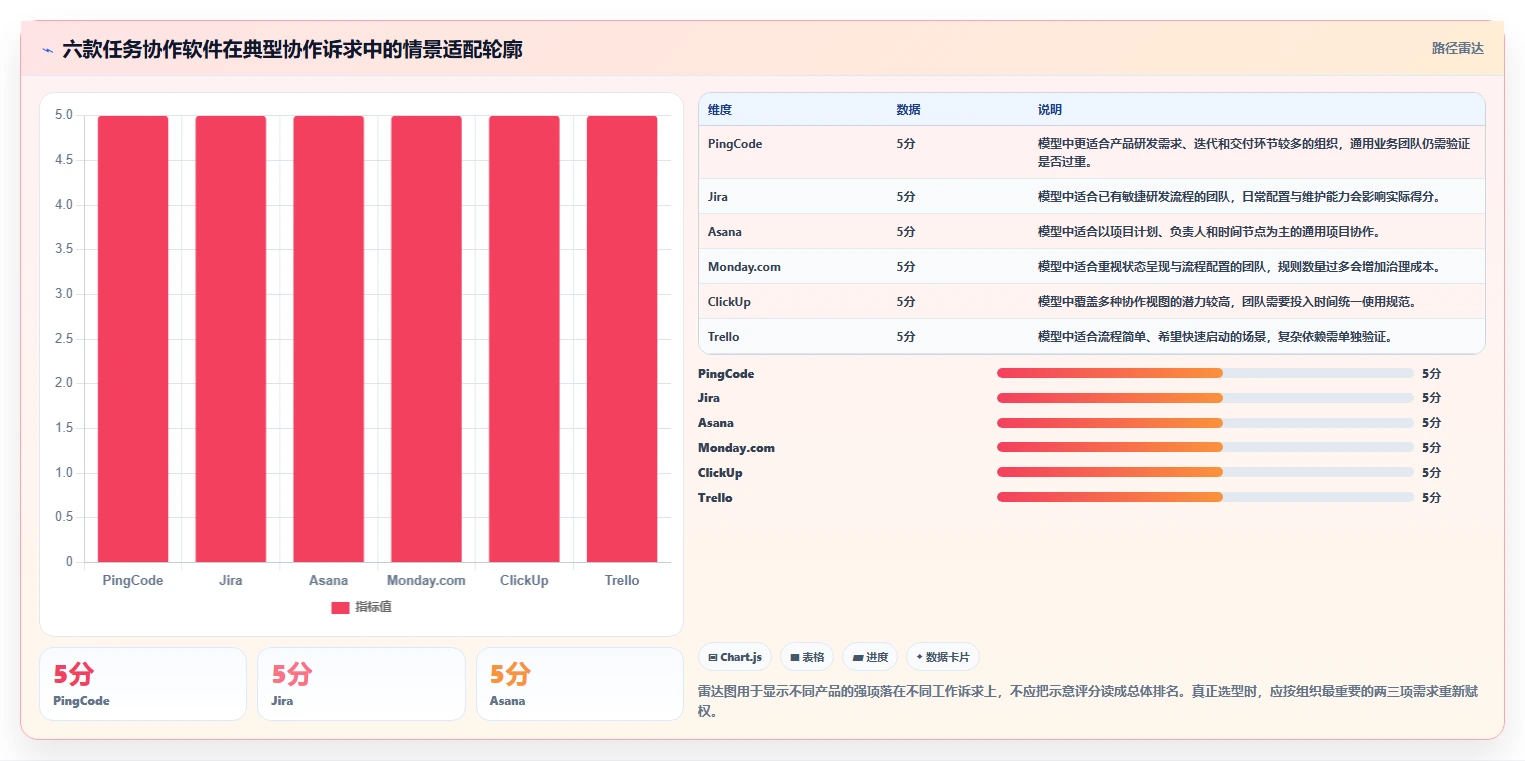Click the 5分 cell in Trello table row
The height and width of the screenshot is (761, 1525).
point(906,337)
